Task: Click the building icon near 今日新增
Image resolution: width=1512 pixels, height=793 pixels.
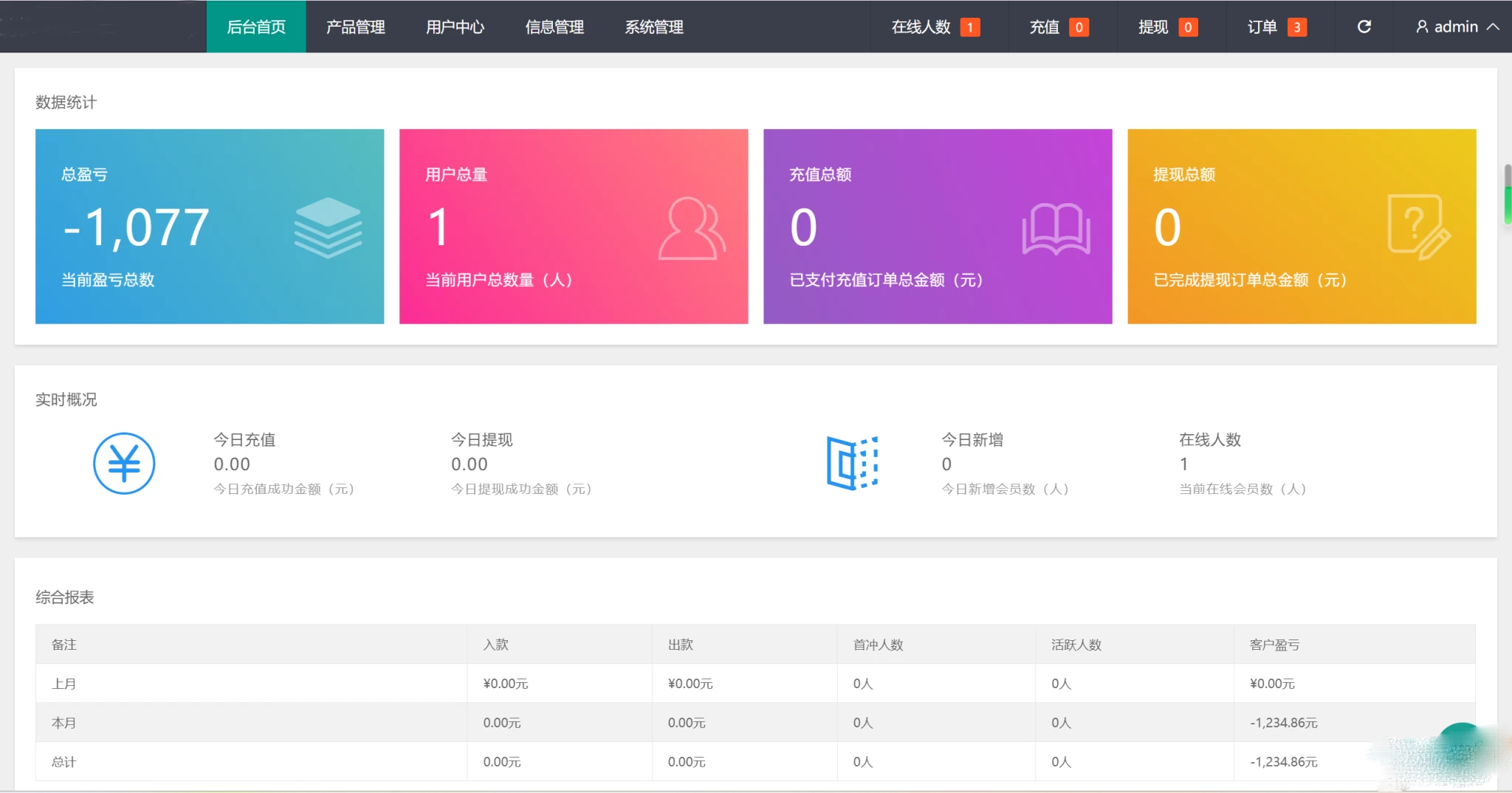Action: [x=854, y=463]
